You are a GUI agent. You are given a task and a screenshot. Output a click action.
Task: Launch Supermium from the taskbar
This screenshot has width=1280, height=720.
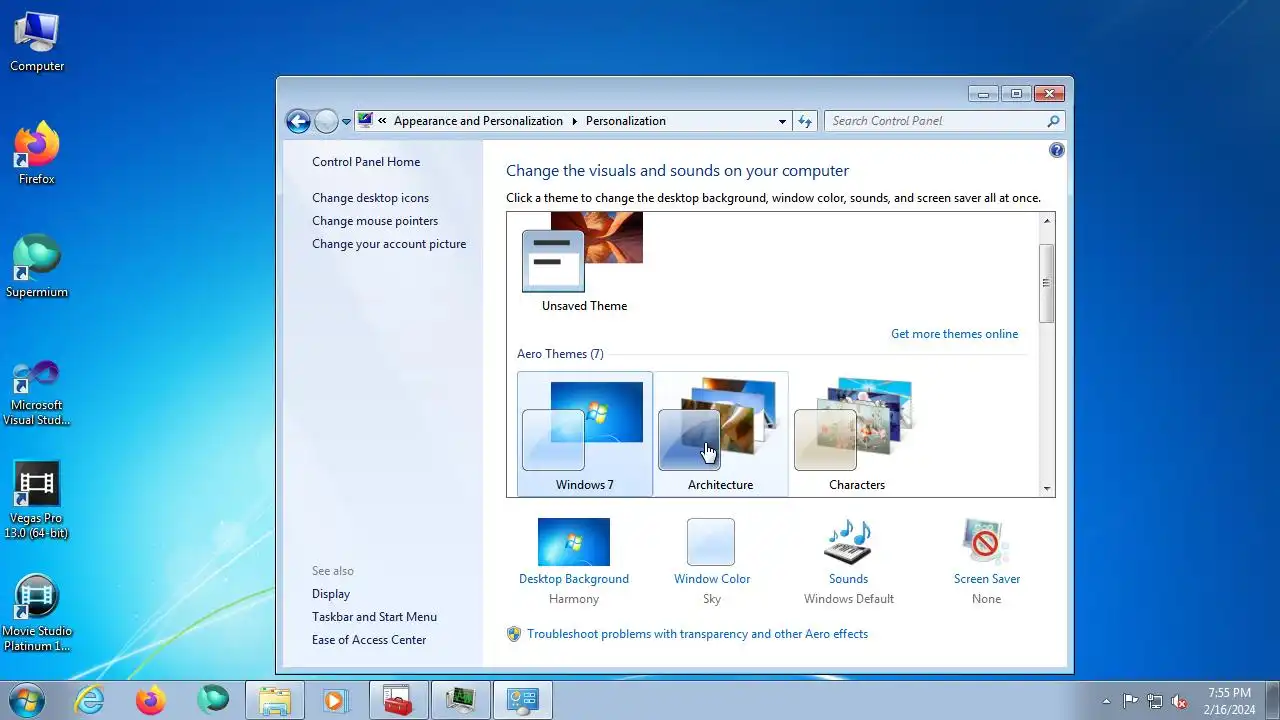coord(213,700)
